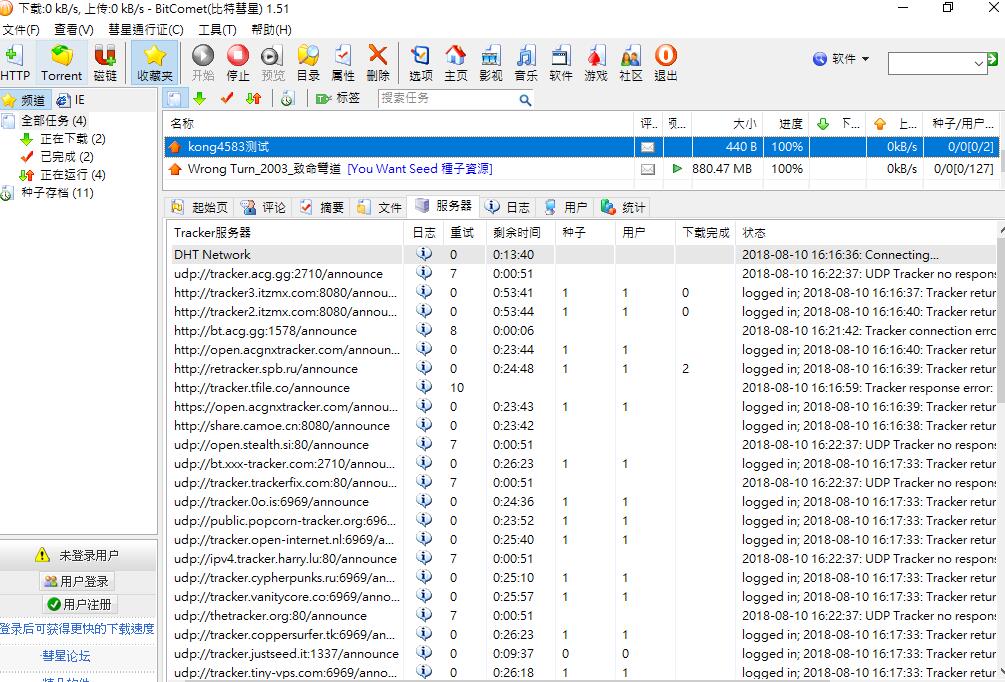Viewport: 1005px width, 682px height.
Task: Add a magnet link with 磁链
Action: pos(105,63)
